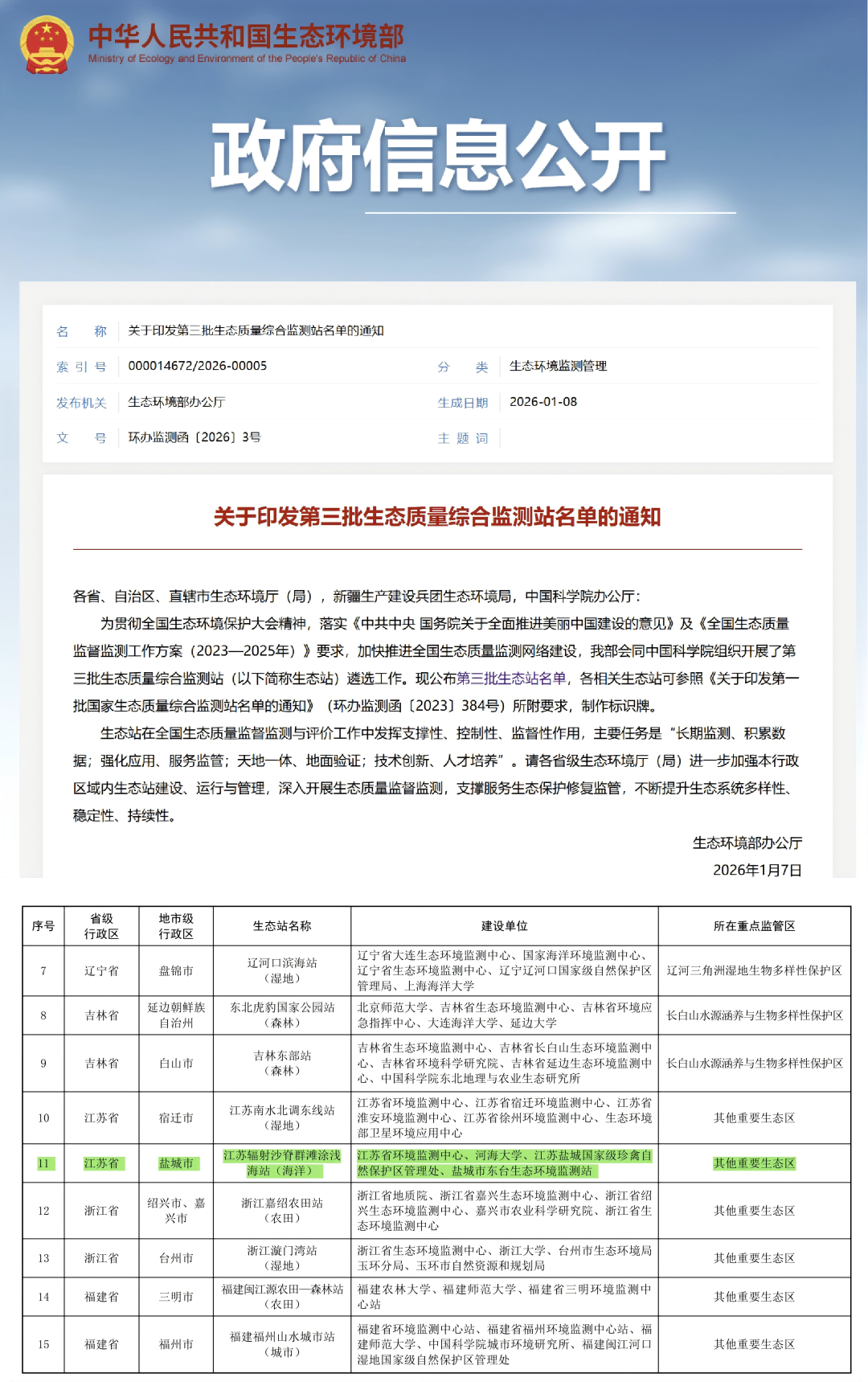Click the 政府信息公开 banner heading
Image resolution: width=868 pixels, height=1382 pixels.
coord(438,156)
